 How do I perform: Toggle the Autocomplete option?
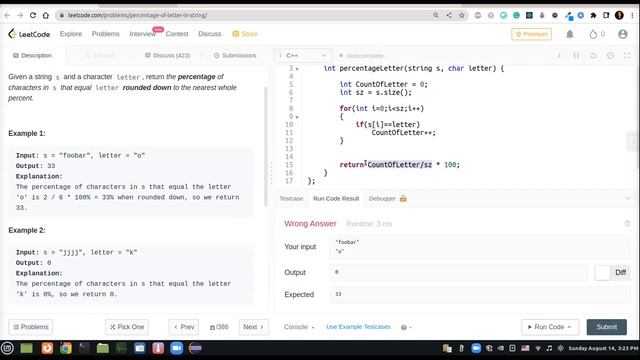362,56
